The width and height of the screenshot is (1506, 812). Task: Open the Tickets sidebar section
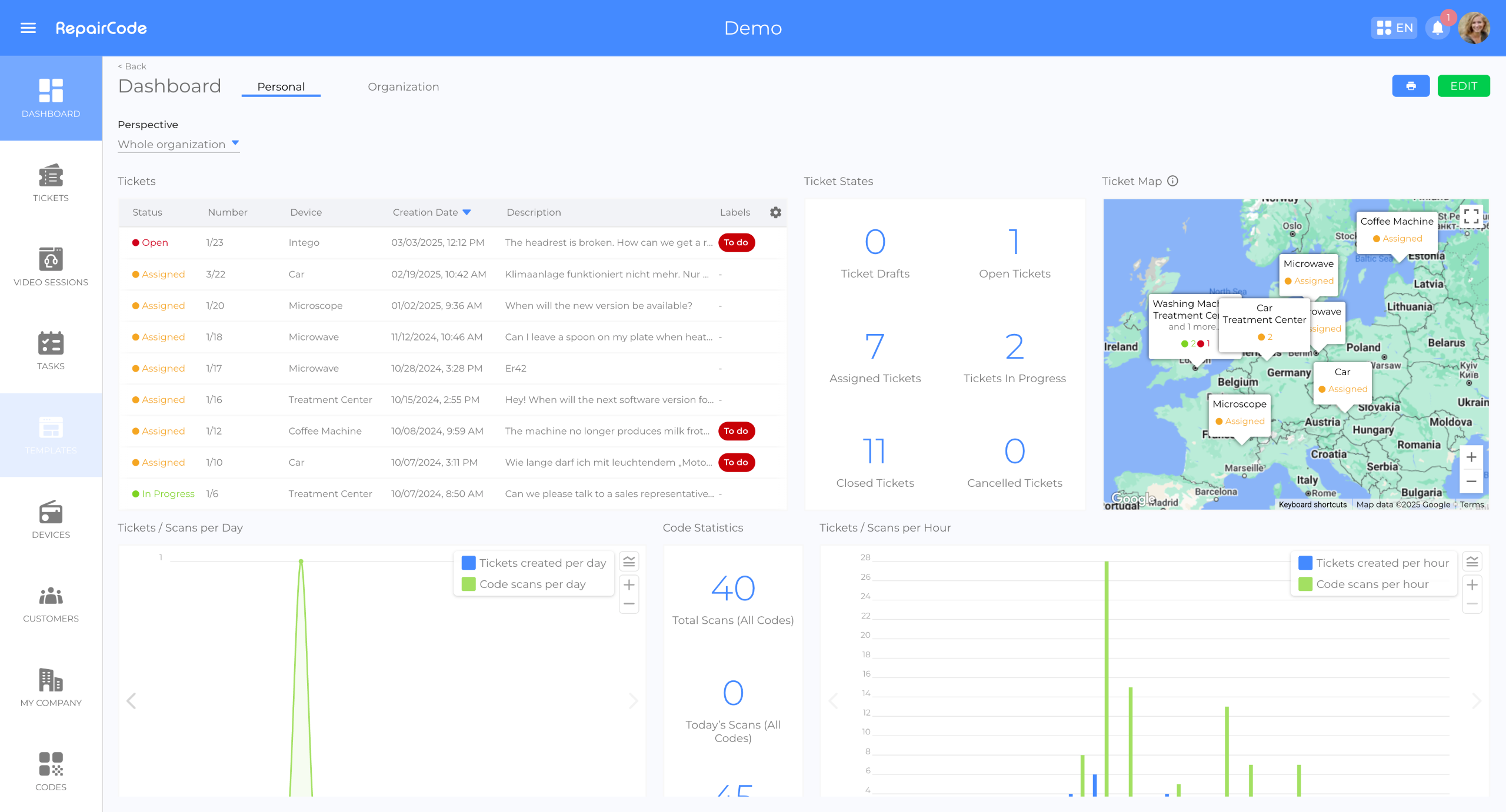(51, 183)
